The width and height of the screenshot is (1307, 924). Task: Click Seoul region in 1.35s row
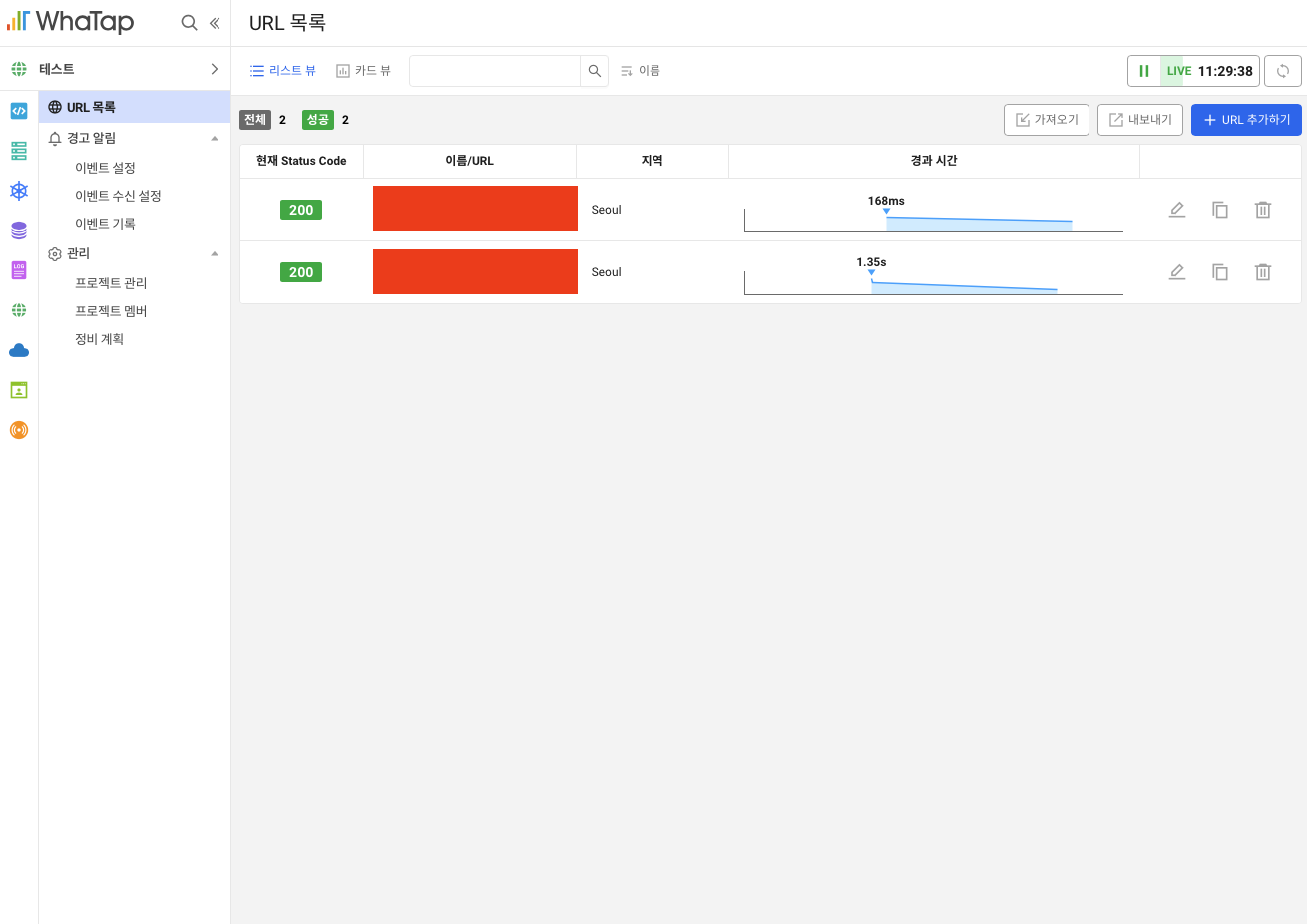click(606, 272)
